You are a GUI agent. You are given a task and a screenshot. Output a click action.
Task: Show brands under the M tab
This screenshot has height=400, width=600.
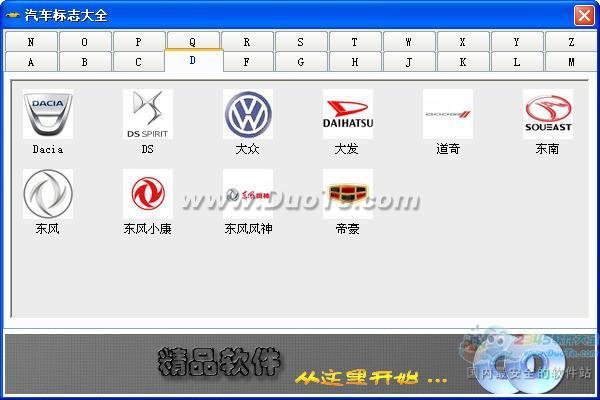coord(571,62)
